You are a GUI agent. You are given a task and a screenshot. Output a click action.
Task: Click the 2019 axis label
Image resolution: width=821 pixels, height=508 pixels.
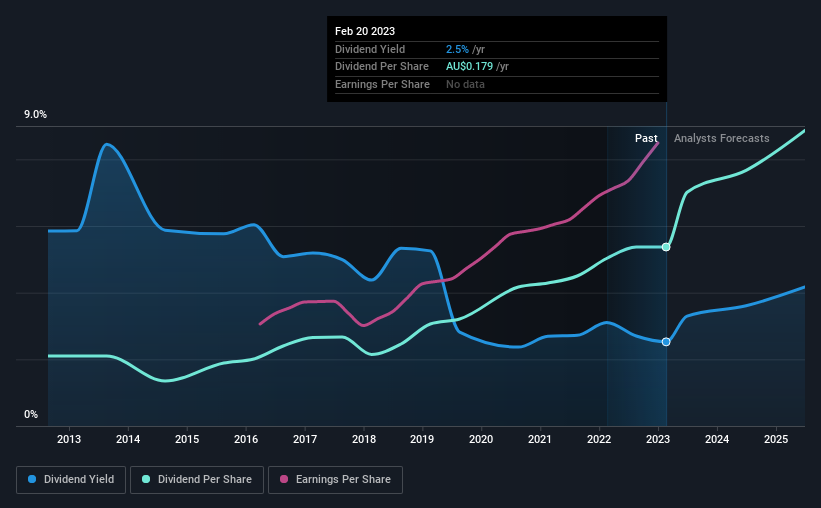click(422, 439)
